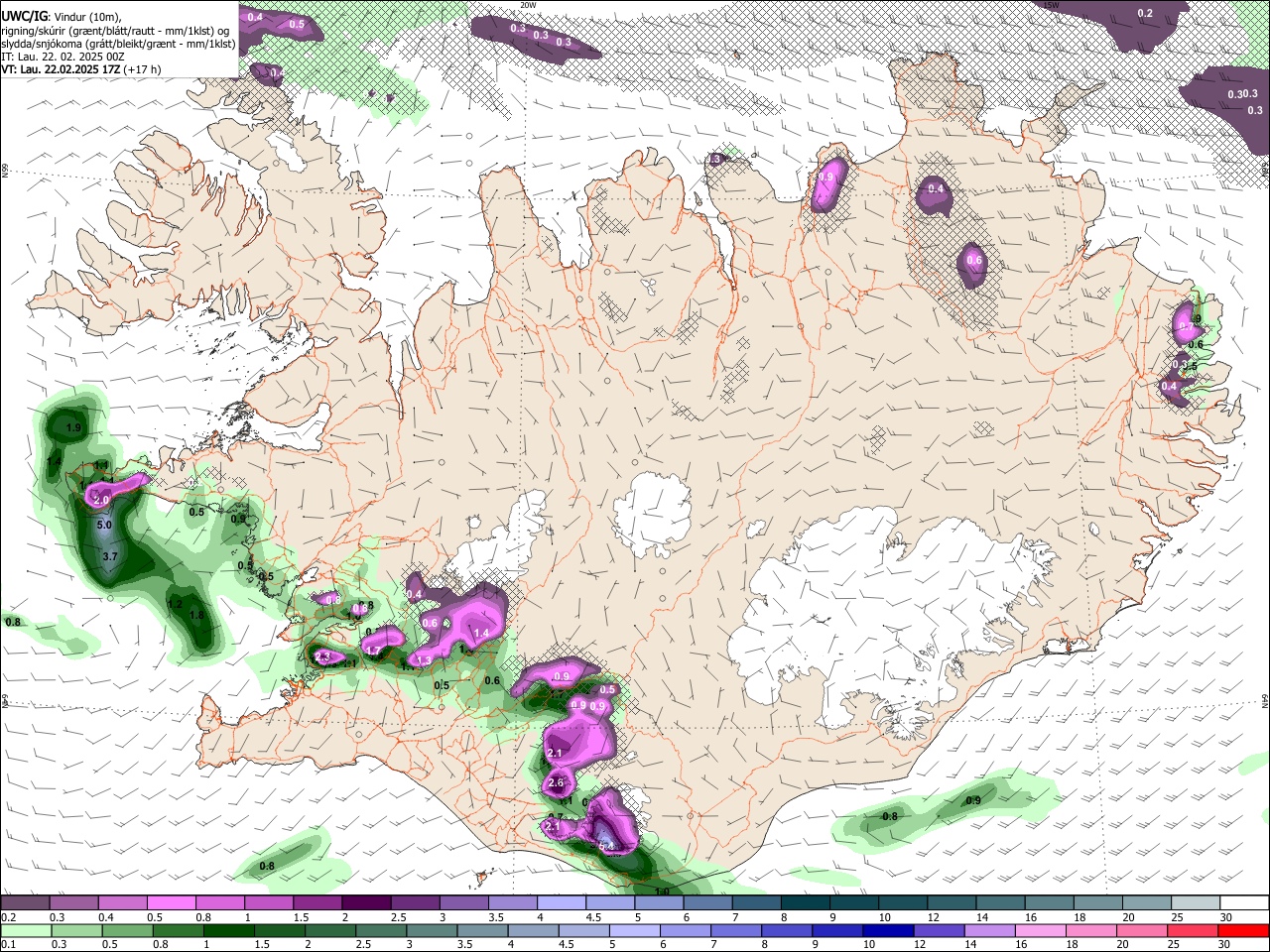Click the lavender 4 swatch in top legend row
The image size is (1270, 952).
point(562,903)
